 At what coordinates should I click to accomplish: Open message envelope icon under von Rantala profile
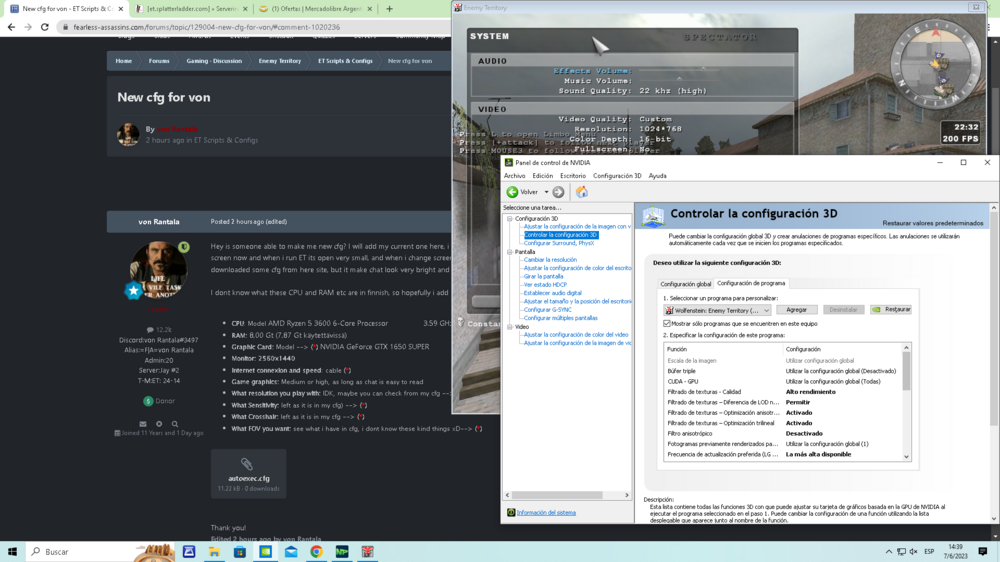tap(143, 424)
